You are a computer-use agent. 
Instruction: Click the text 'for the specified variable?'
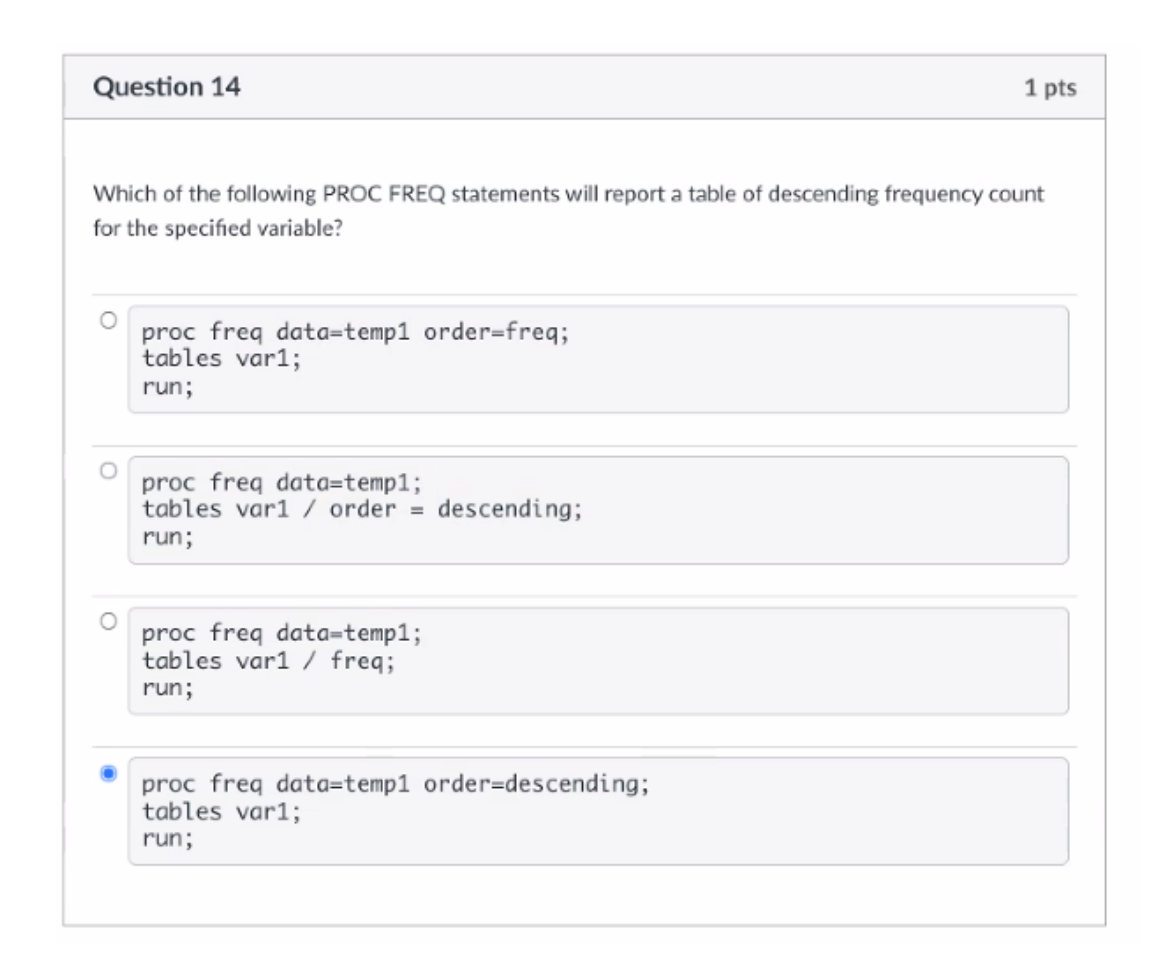(217, 228)
